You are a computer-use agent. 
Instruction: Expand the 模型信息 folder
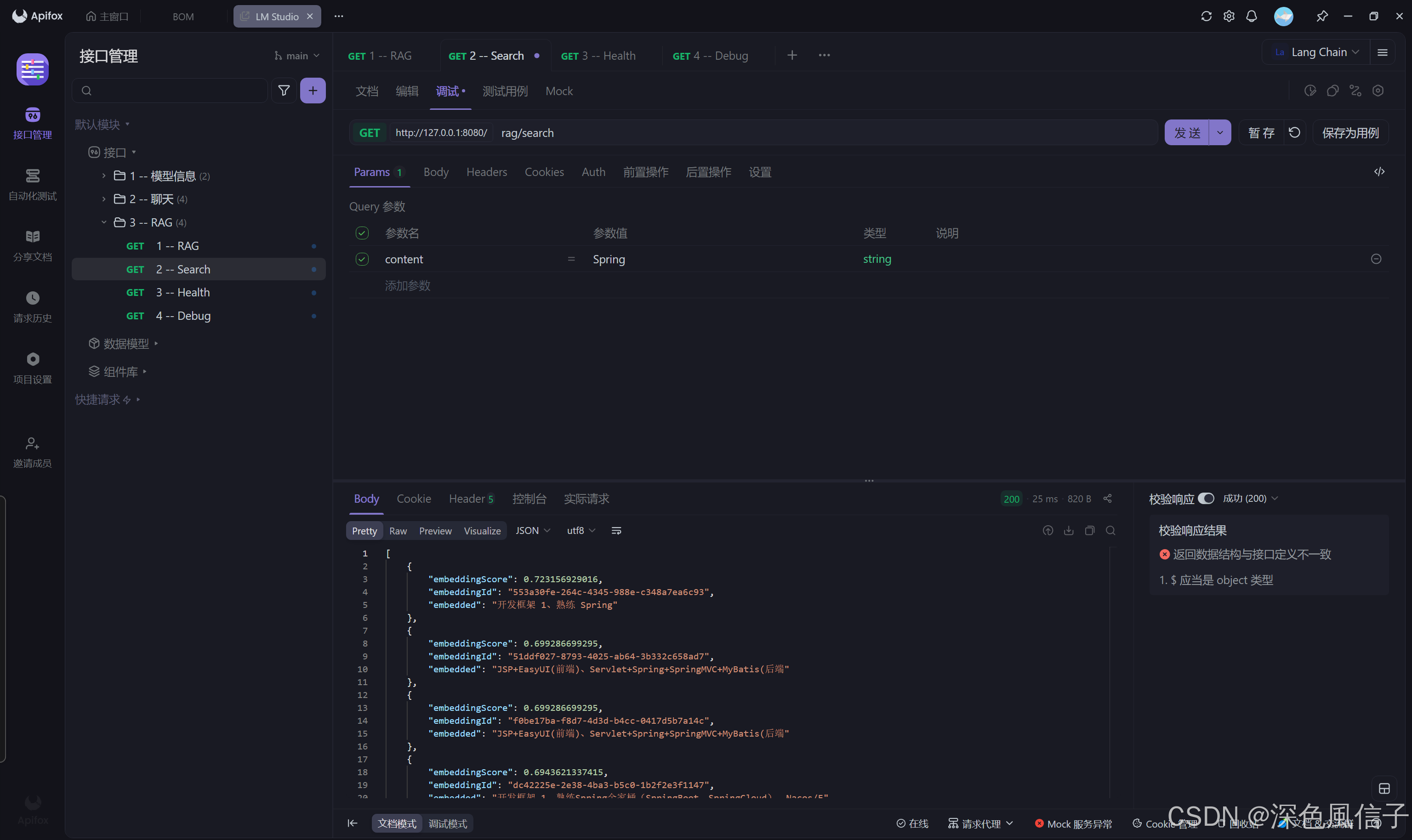(103, 176)
